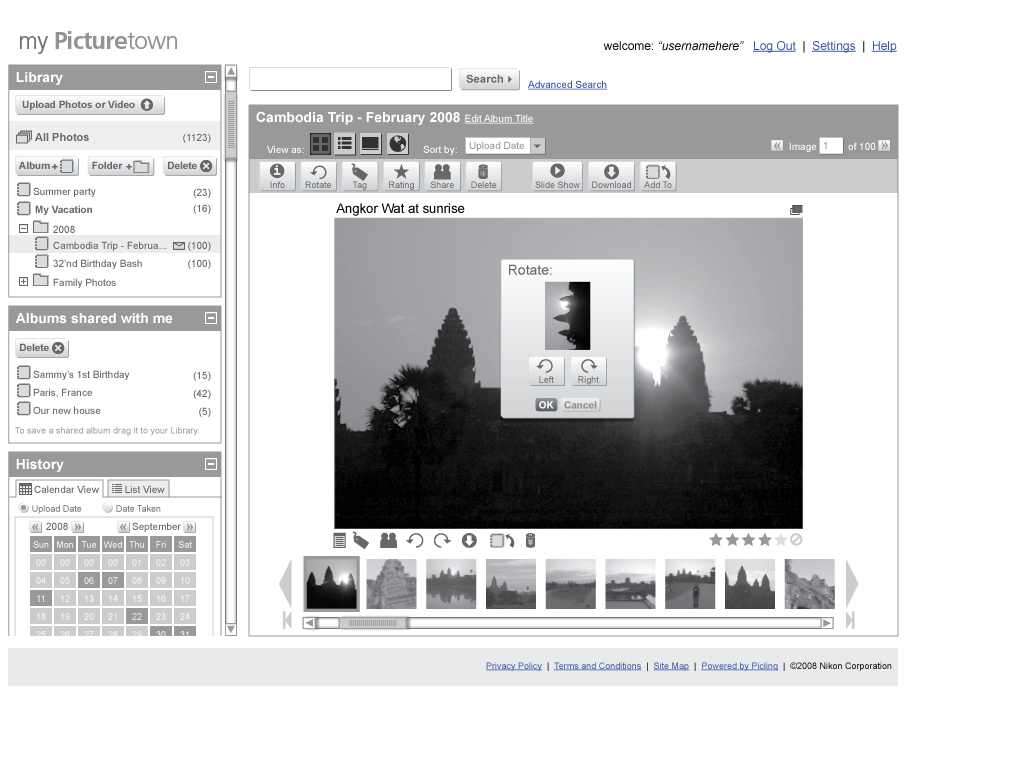This screenshot has height=768, width=1024.
Task: Click the Folder + button
Action: [x=121, y=166]
